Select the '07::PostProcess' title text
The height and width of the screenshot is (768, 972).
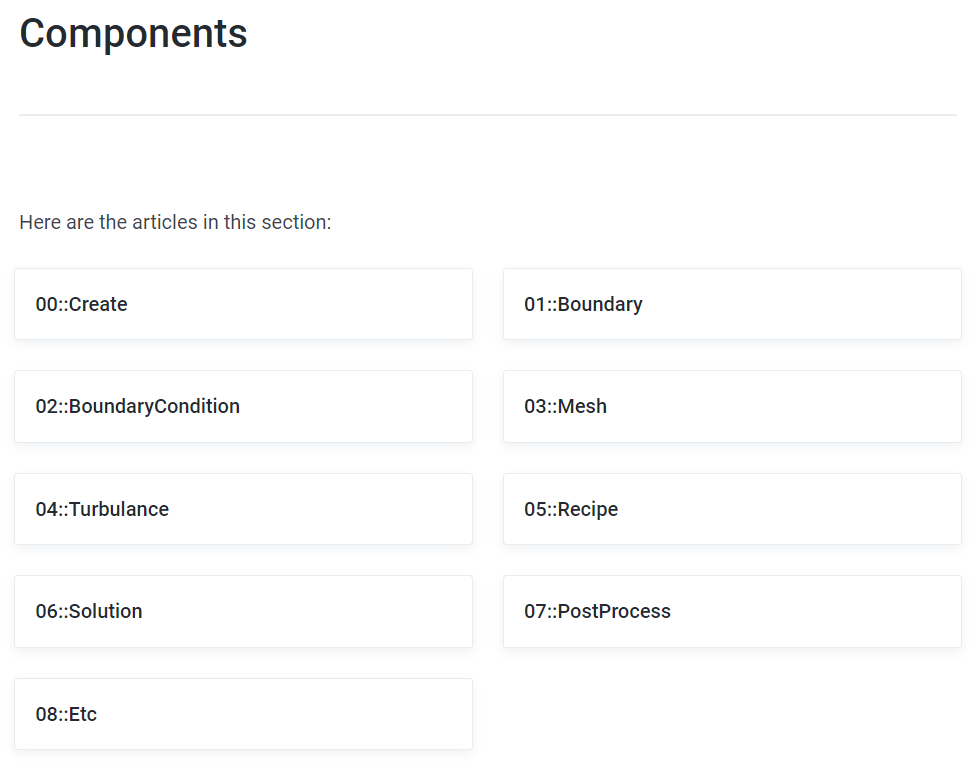click(x=597, y=611)
